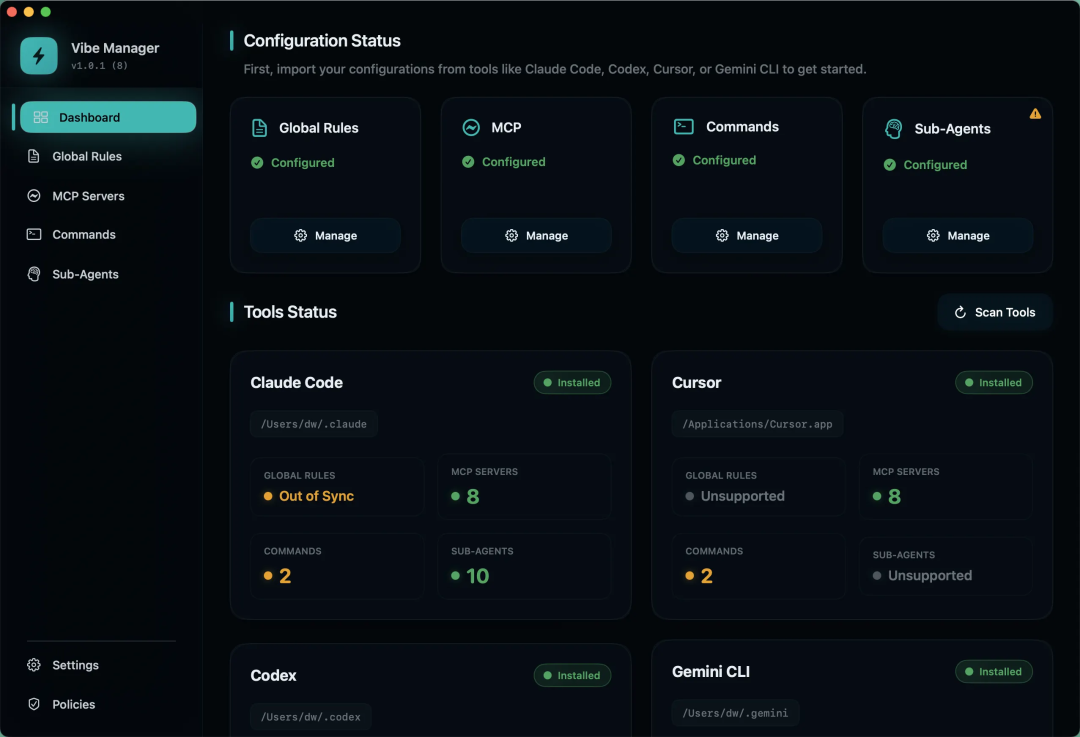Click the Installed badge on Cursor card
This screenshot has width=1080, height=737.
(993, 383)
